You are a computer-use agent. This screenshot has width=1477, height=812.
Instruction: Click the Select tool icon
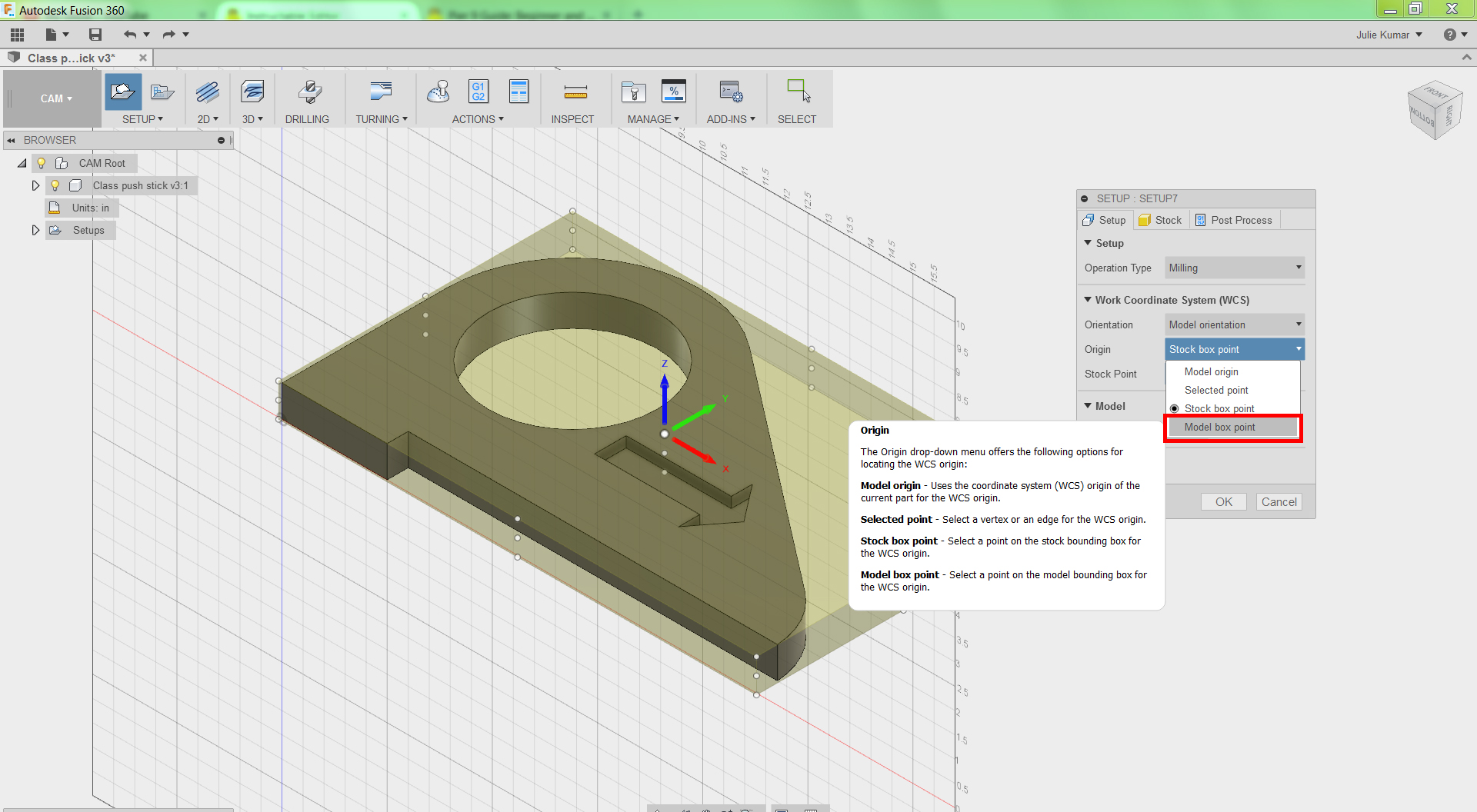pyautogui.click(x=799, y=91)
